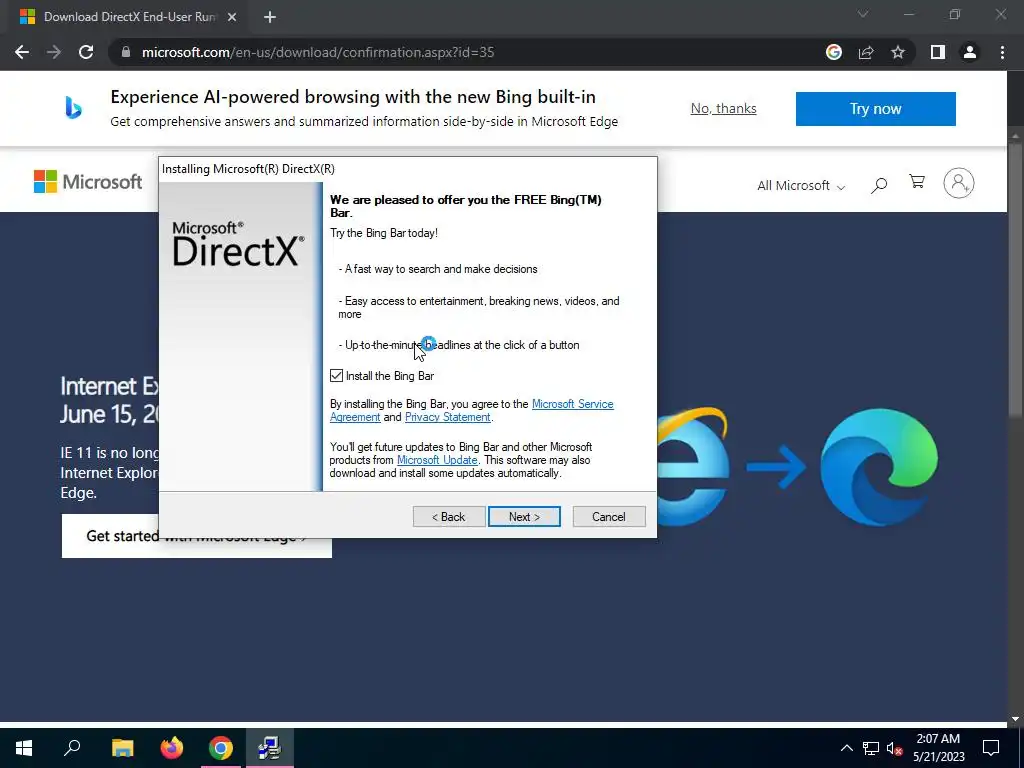Click the padlock site info icon
Screen dimensions: 1024x768
click(126, 52)
